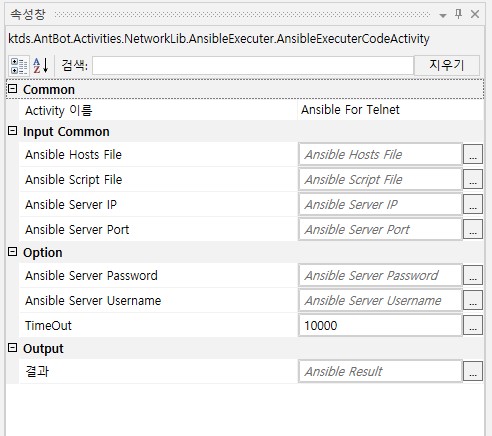The image size is (492, 436).
Task: Collapse the Input Common category
Action: coord(12,131)
